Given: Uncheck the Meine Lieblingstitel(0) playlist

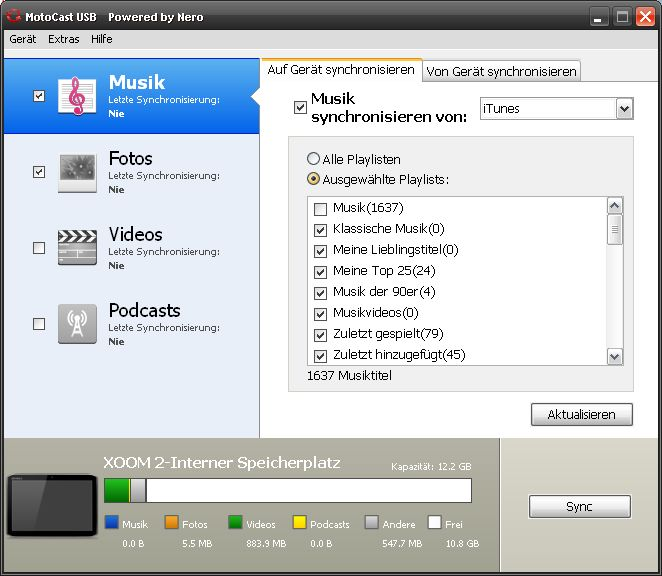Looking at the screenshot, I should pyautogui.click(x=320, y=251).
